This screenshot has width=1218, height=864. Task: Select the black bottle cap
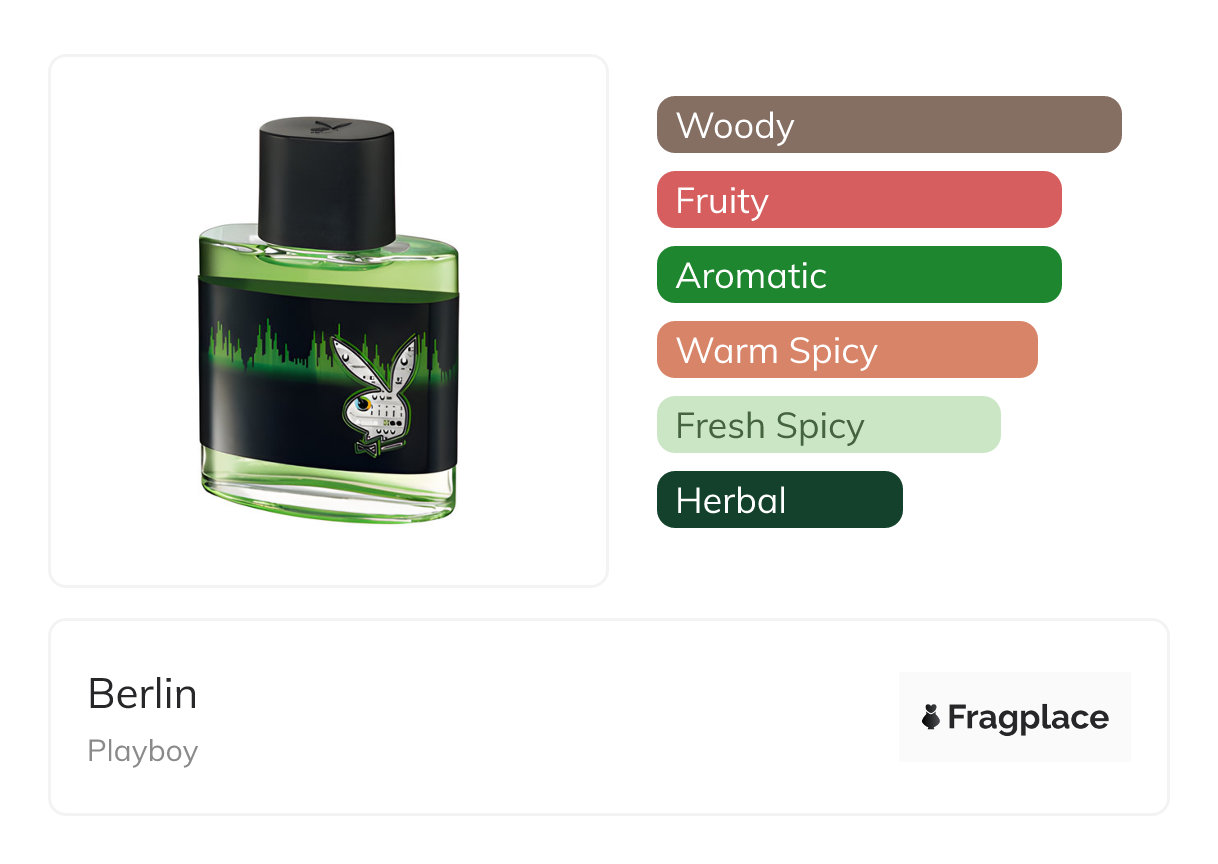(326, 183)
